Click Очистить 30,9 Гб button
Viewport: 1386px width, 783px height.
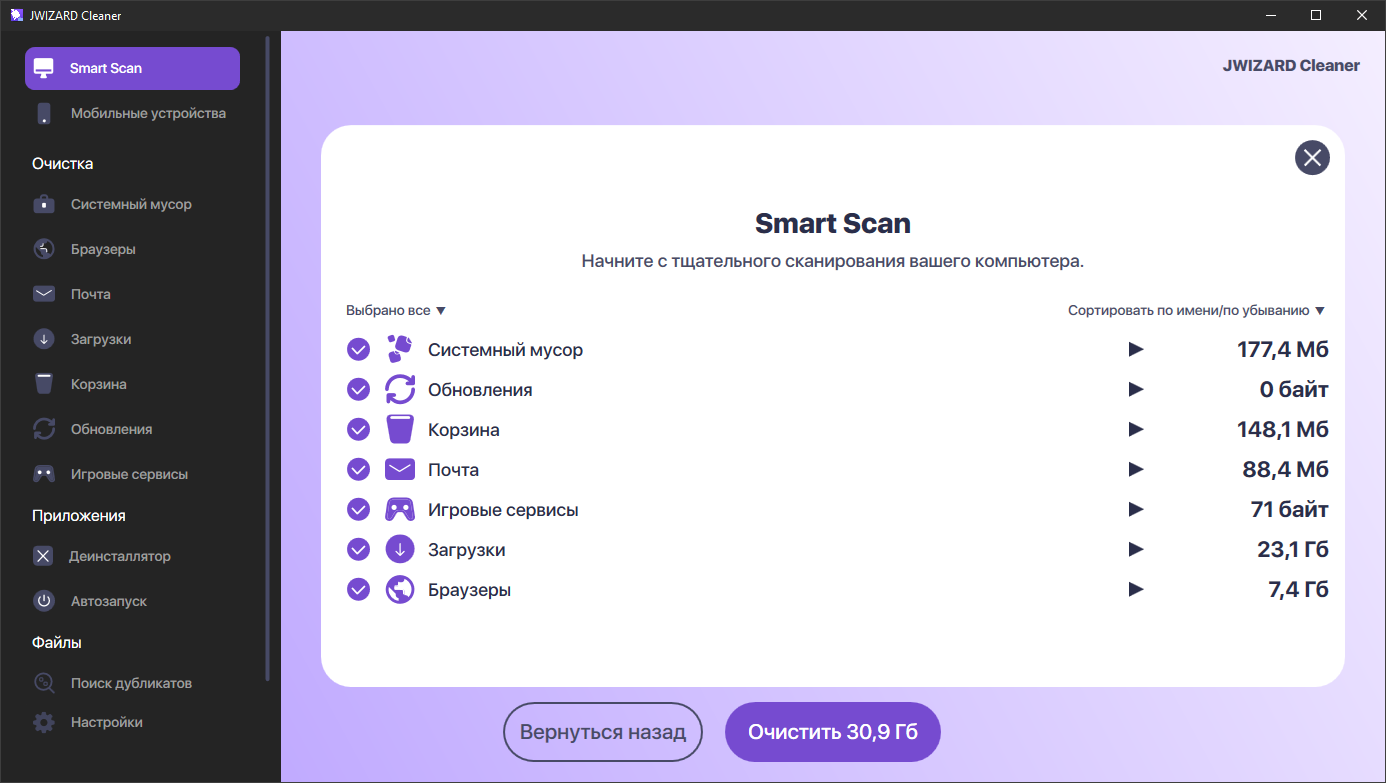point(832,731)
